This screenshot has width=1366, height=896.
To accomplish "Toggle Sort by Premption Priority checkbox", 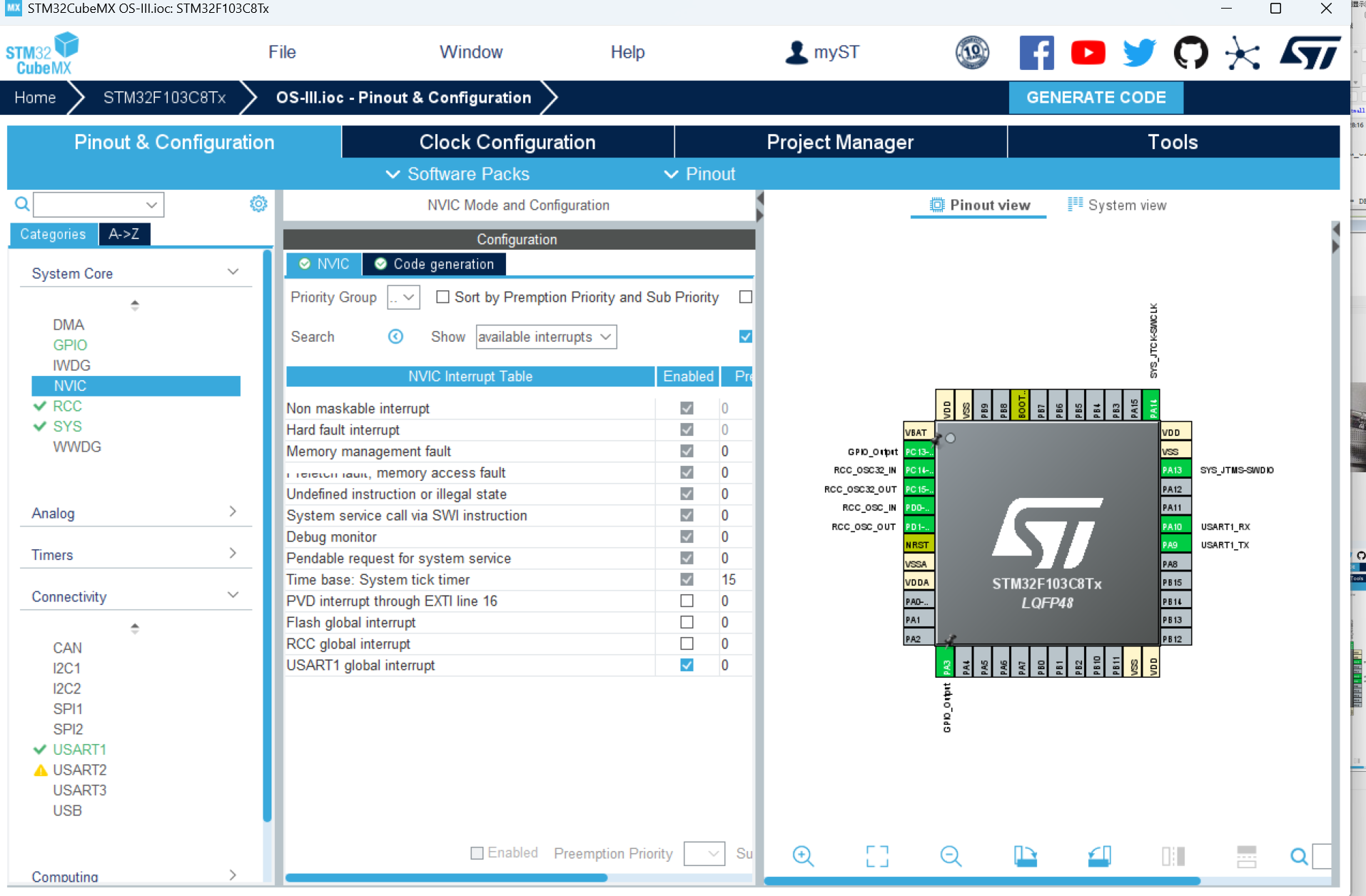I will click(442, 297).
